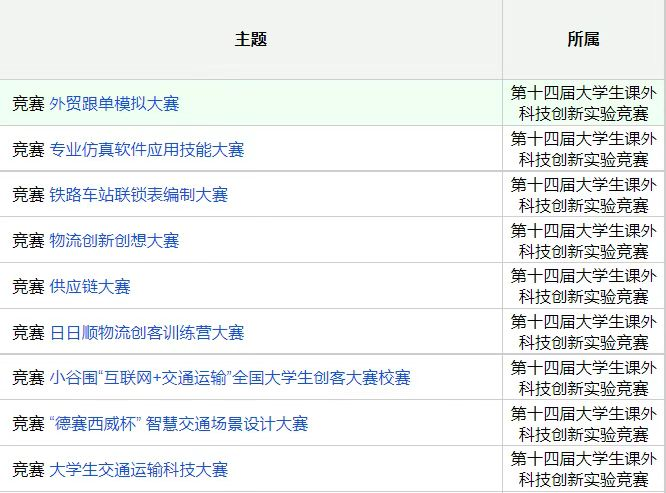Click the 竞赛 tag before 大学生交通运输科技大赛
Viewport: 666px width, 493px height.
(28, 470)
